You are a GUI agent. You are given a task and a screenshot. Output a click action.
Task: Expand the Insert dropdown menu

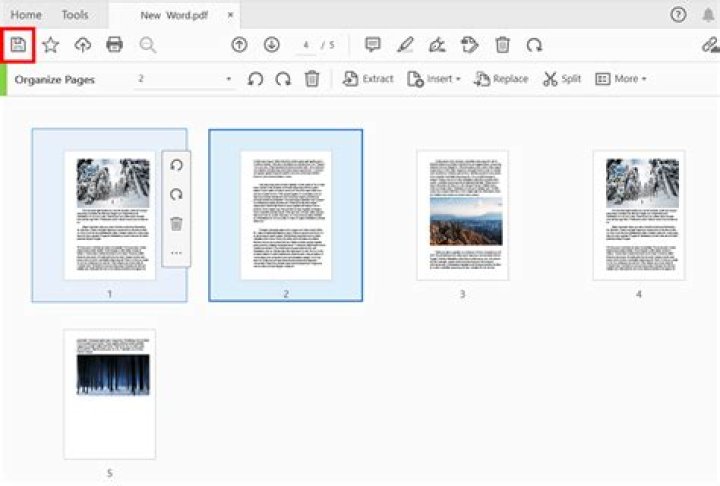pos(433,79)
